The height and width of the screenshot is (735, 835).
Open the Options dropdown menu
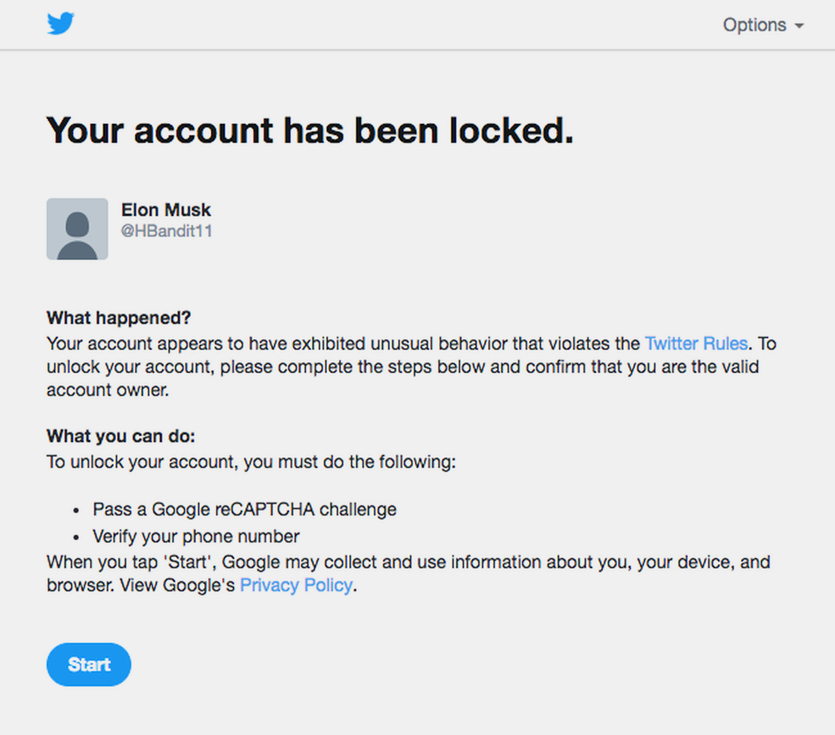point(754,25)
